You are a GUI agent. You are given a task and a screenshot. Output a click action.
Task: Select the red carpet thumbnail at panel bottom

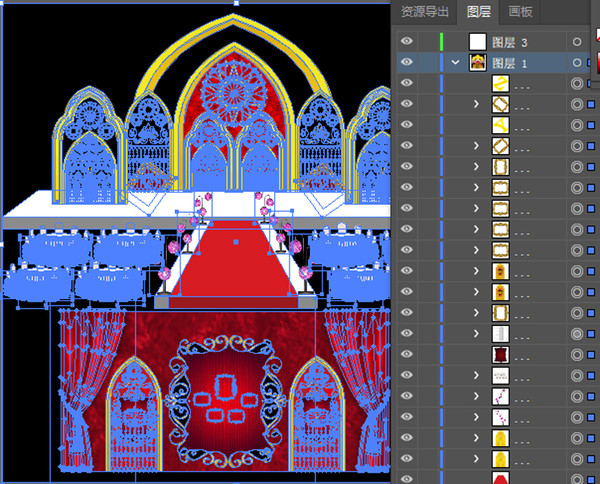tap(500, 478)
